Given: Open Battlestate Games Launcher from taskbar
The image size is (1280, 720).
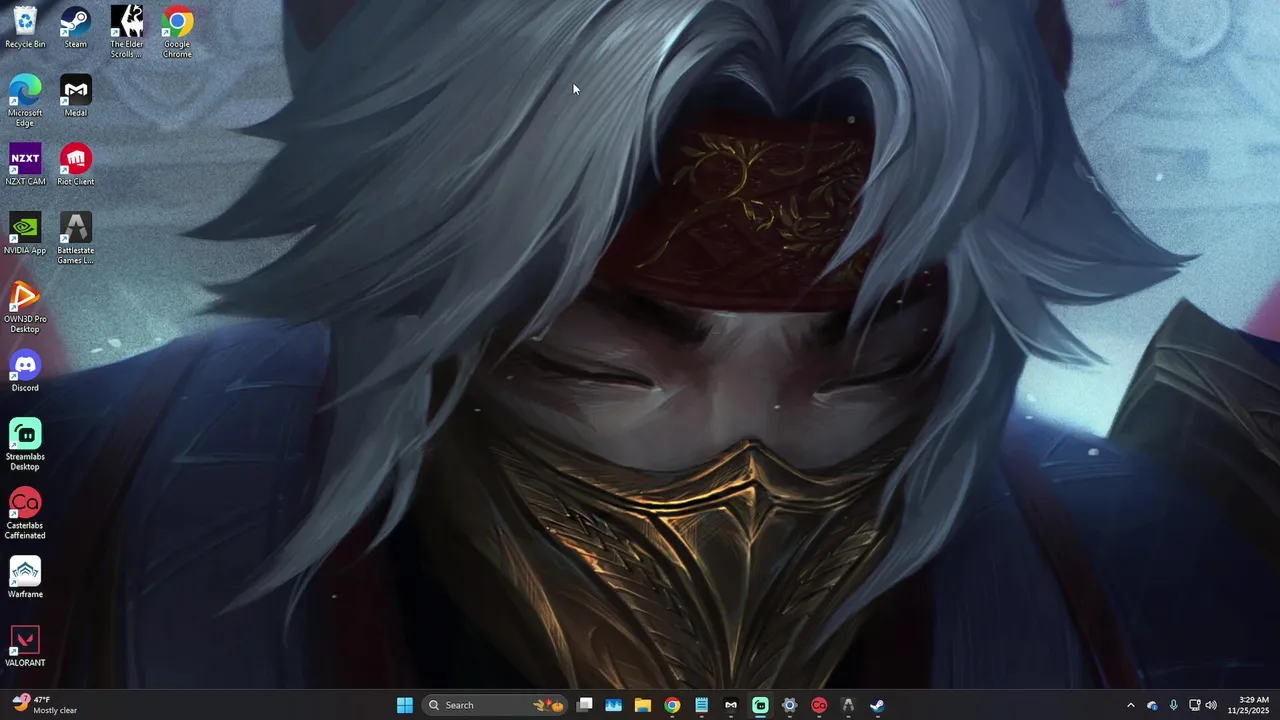Looking at the screenshot, I should pos(848,705).
